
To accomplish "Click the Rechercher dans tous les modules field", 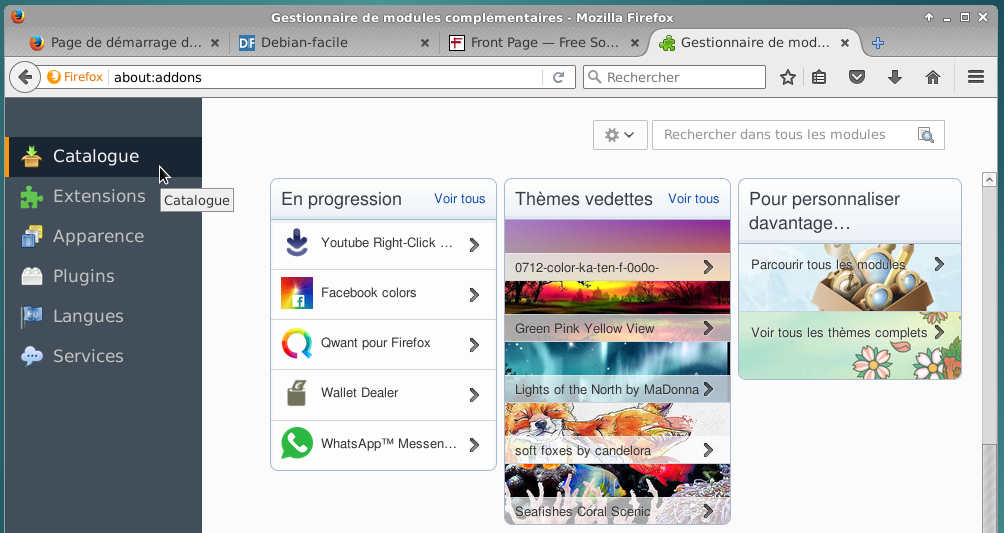I will [785, 135].
